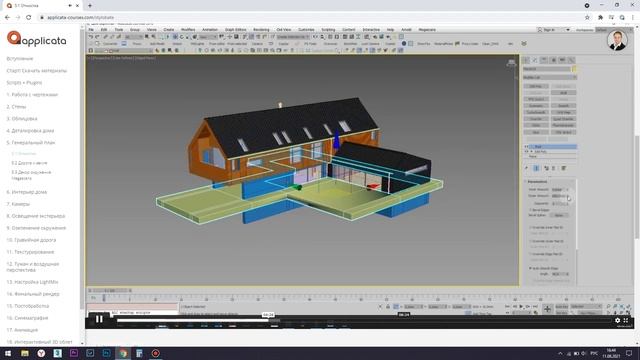This screenshot has width=640, height=360.
Task: Pause the video with the player pause button
Action: pos(99,320)
